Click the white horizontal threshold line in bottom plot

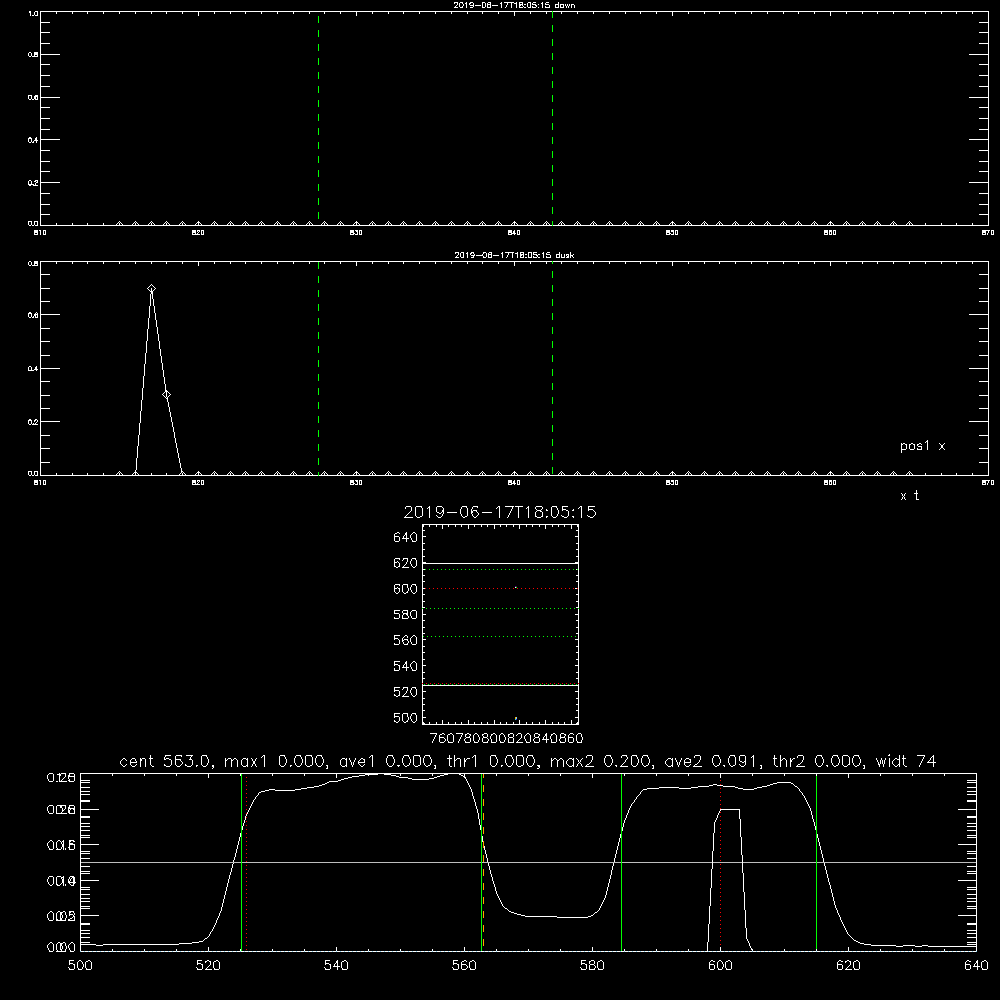527,862
